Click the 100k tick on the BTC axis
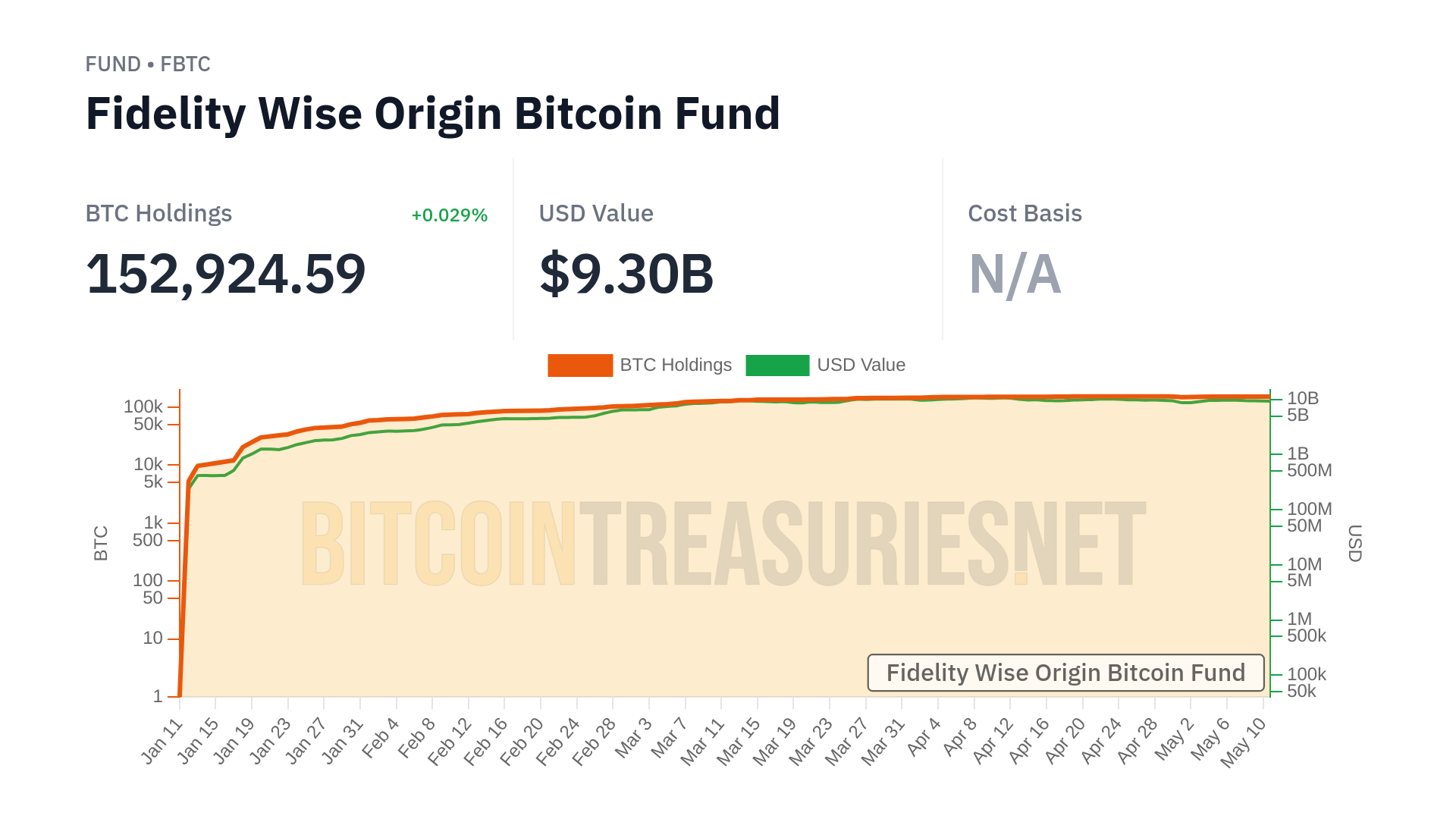This screenshot has width=1456, height=819. click(143, 407)
